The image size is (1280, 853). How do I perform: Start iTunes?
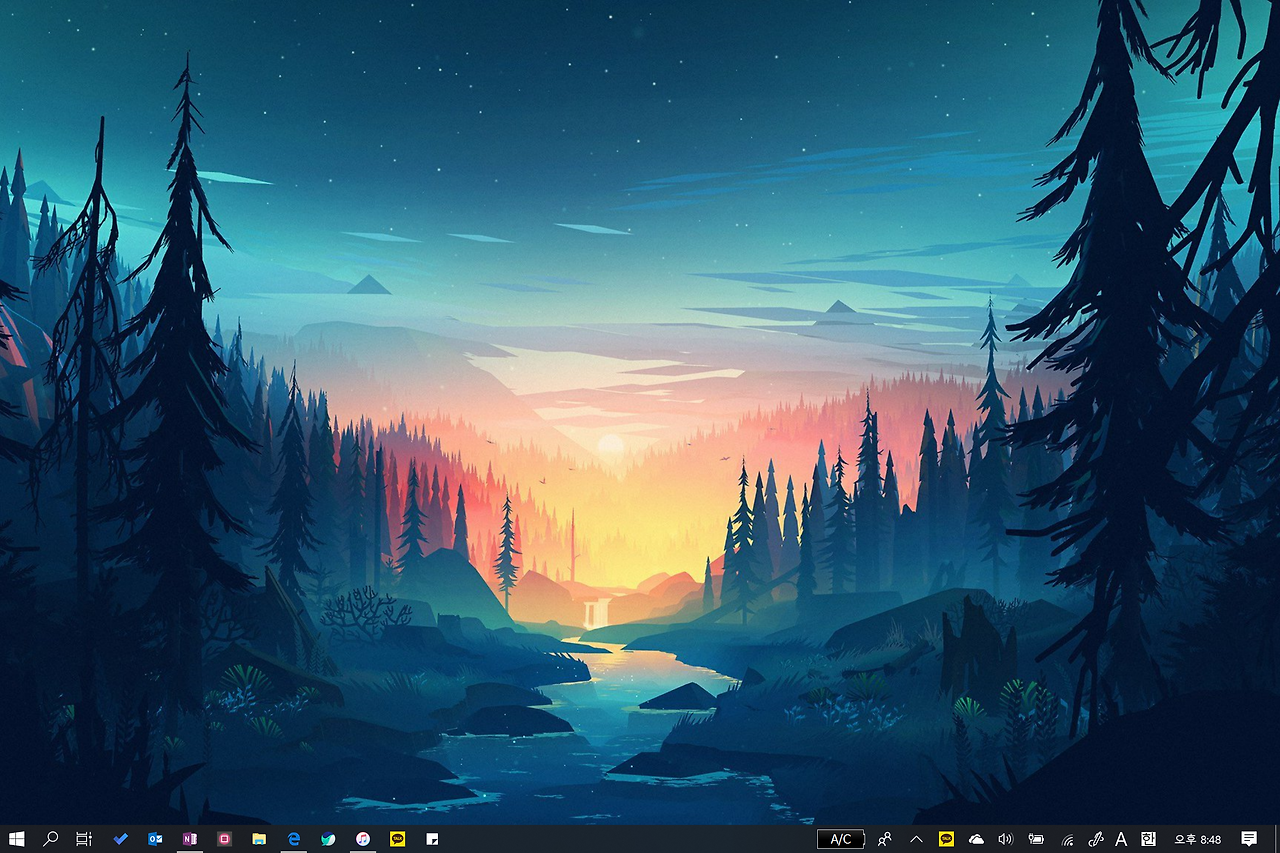(363, 839)
